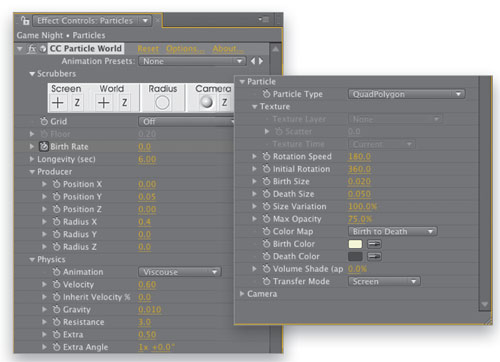
Task: Click the Particle Type stopwatch icon
Action: 266,94
